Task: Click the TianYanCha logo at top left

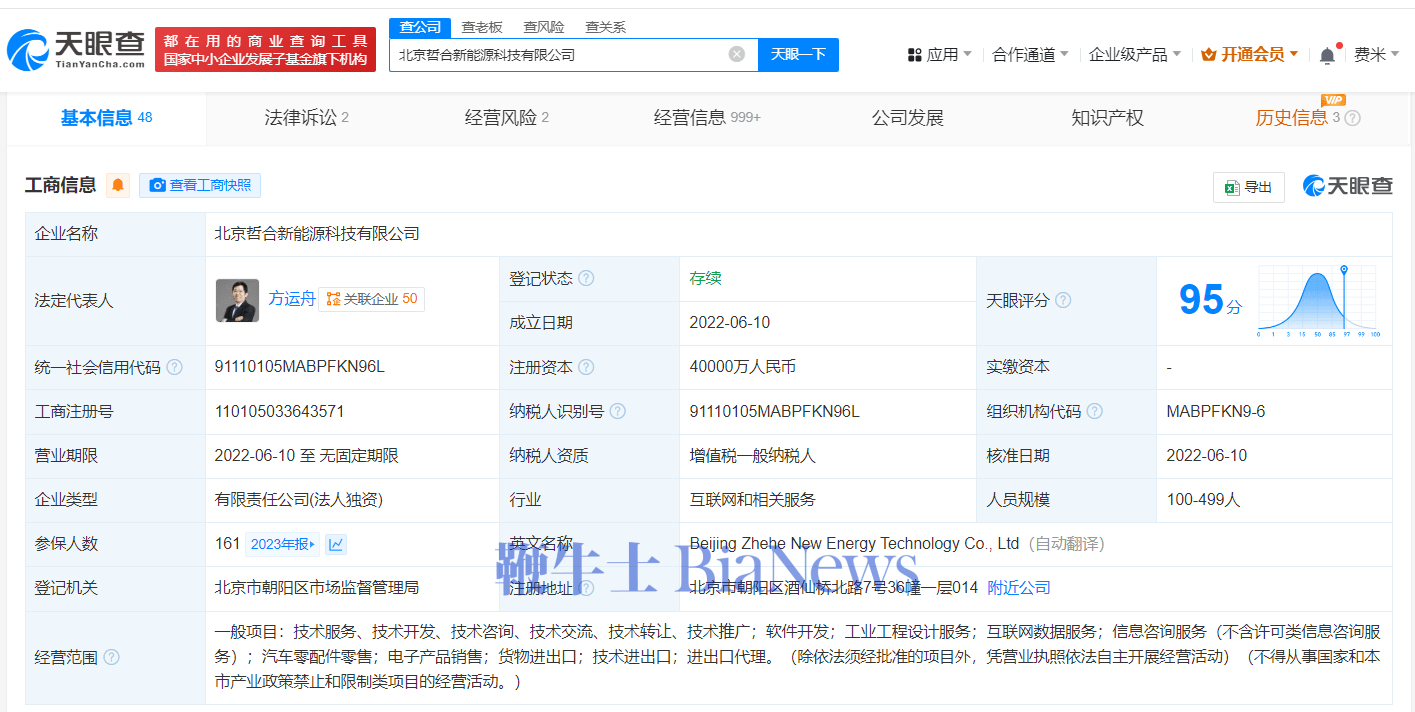Action: (x=76, y=49)
